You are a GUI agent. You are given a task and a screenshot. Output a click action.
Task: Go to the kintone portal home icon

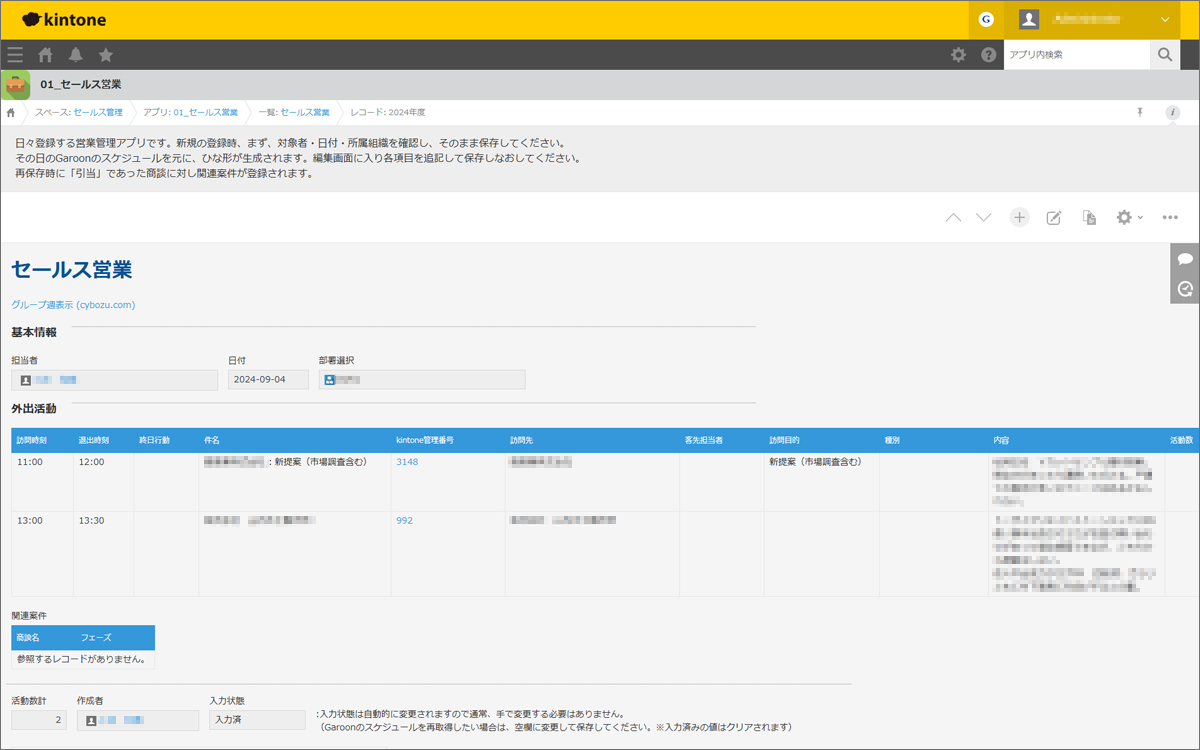(45, 55)
